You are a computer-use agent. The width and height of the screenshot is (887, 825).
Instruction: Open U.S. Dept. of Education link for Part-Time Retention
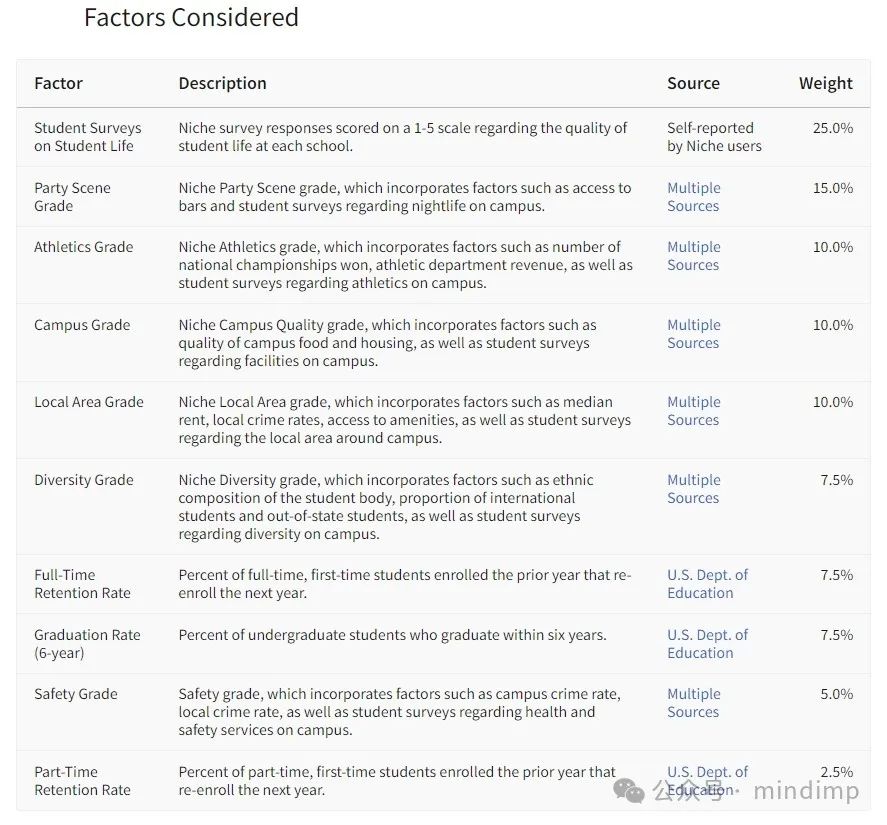(x=707, y=781)
